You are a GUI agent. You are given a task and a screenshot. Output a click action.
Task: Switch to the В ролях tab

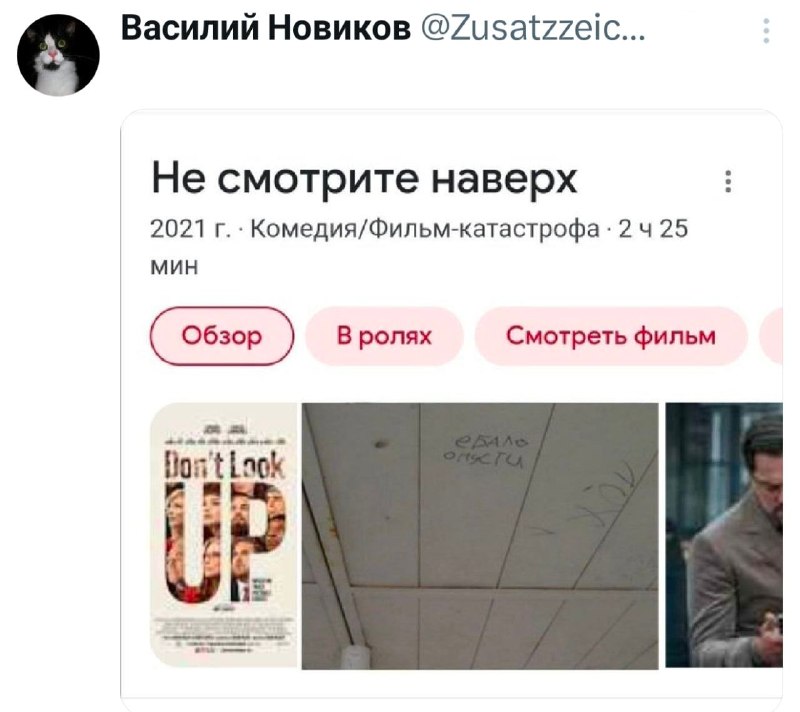coord(384,336)
